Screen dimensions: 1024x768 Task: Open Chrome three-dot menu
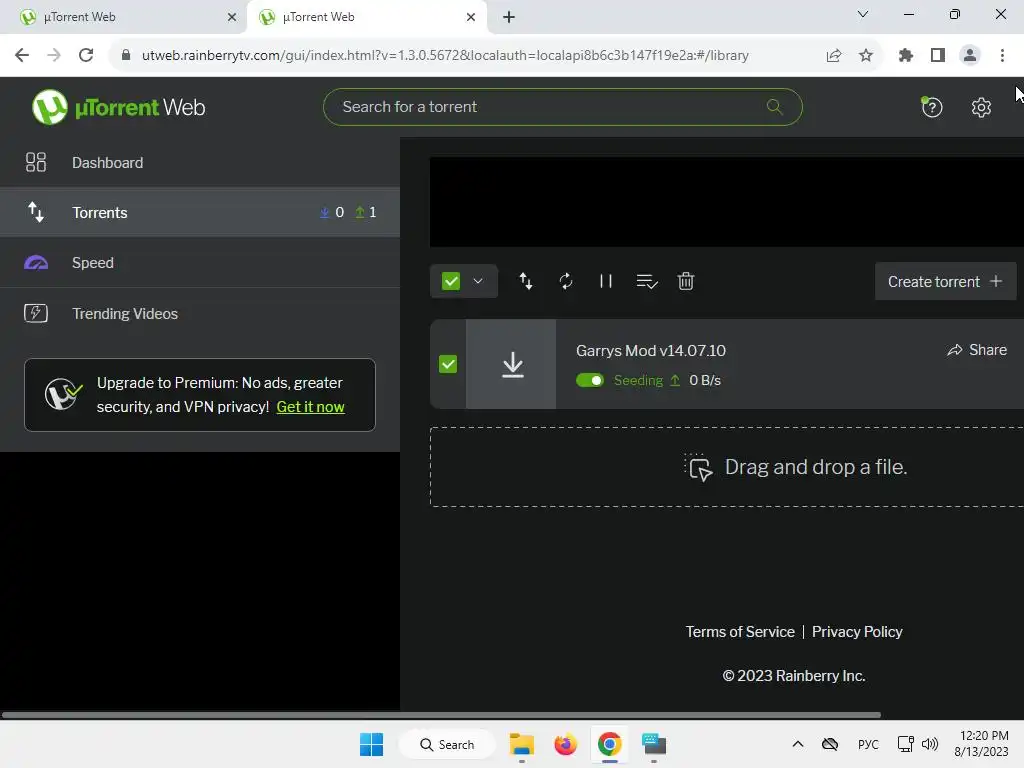pos(1002,56)
